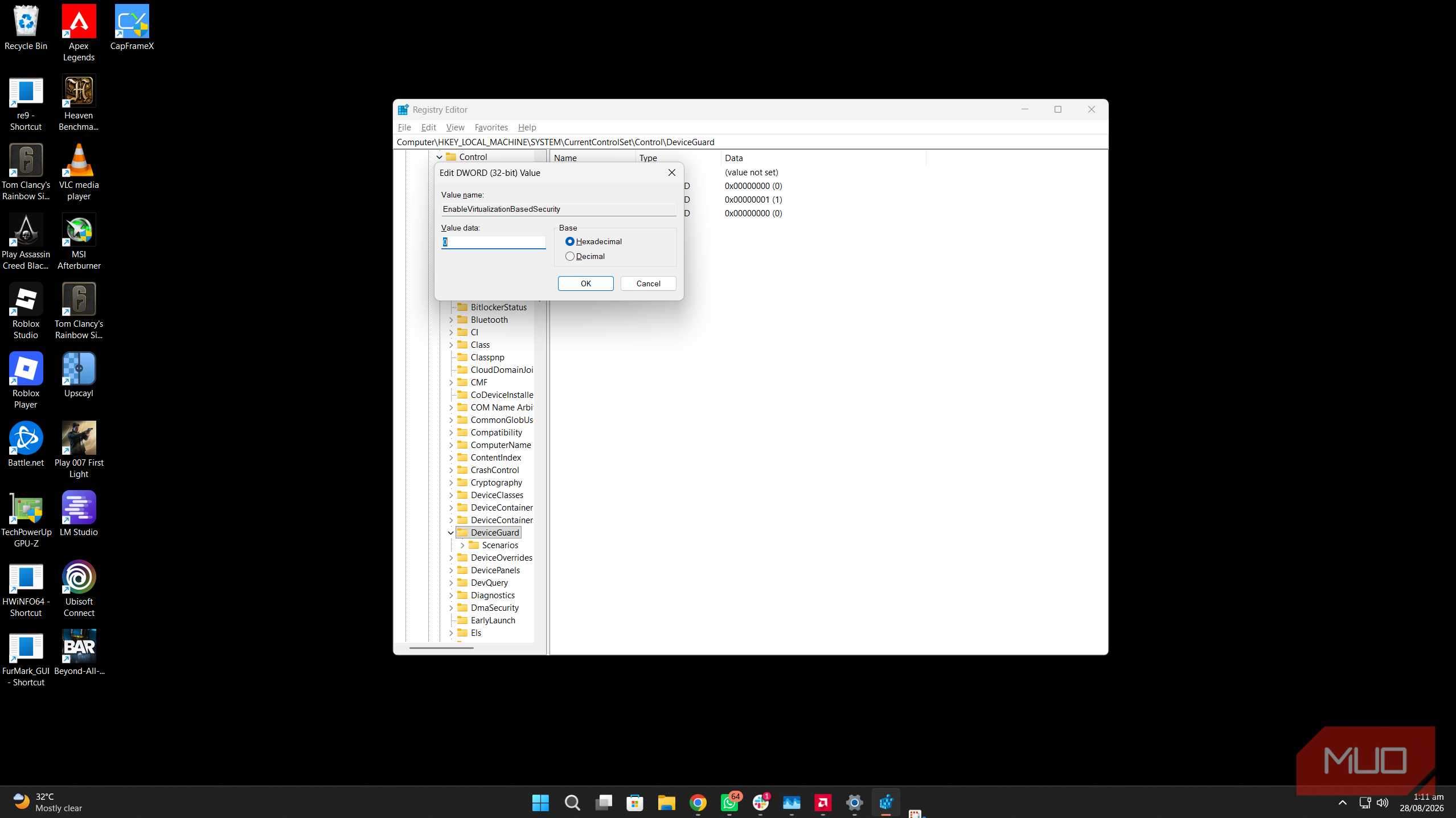Image resolution: width=1456 pixels, height=818 pixels.
Task: Launch VLC media player shortcut
Action: tap(79, 172)
